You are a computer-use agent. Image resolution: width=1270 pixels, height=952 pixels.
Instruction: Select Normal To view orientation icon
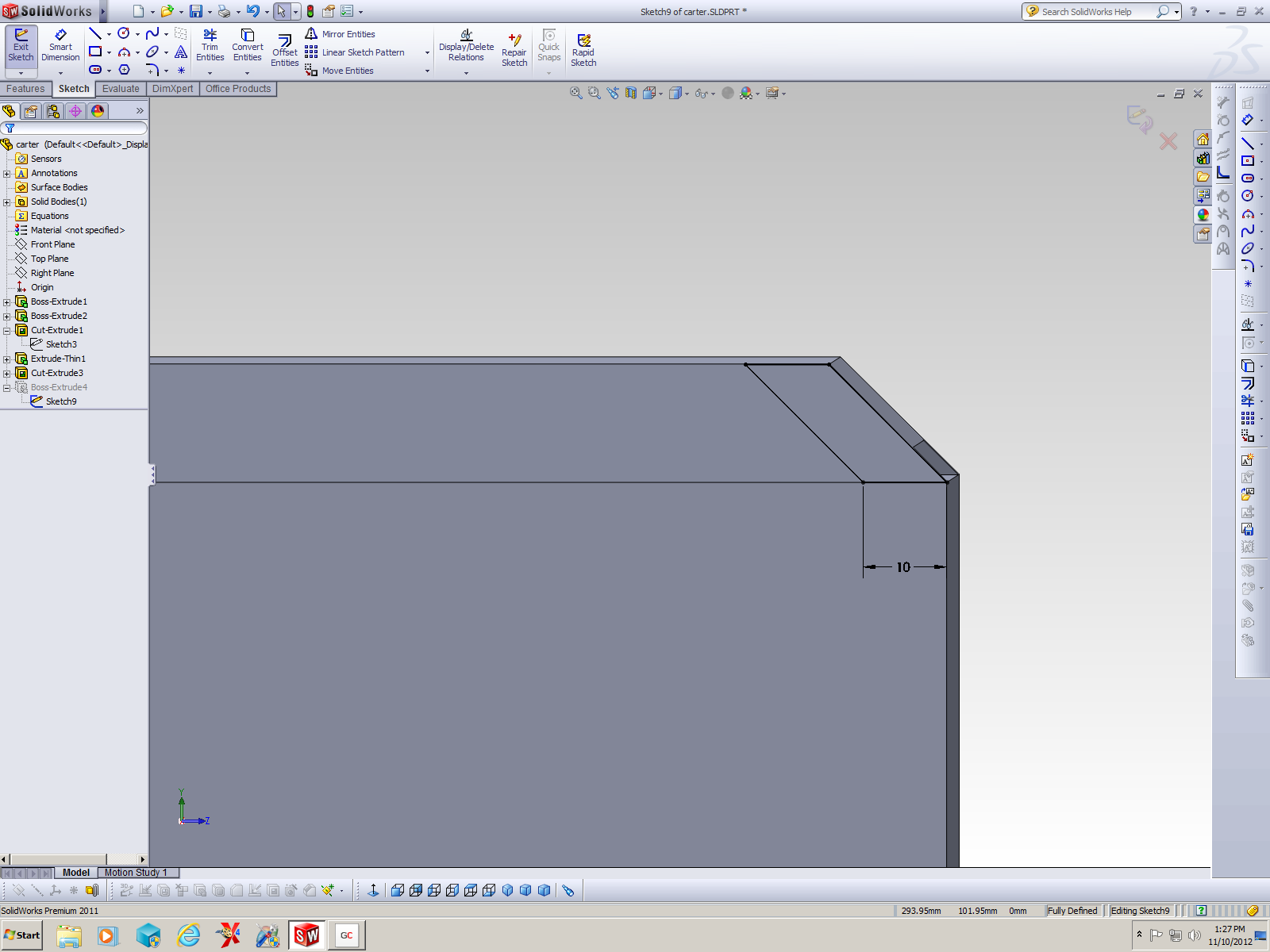(x=373, y=890)
